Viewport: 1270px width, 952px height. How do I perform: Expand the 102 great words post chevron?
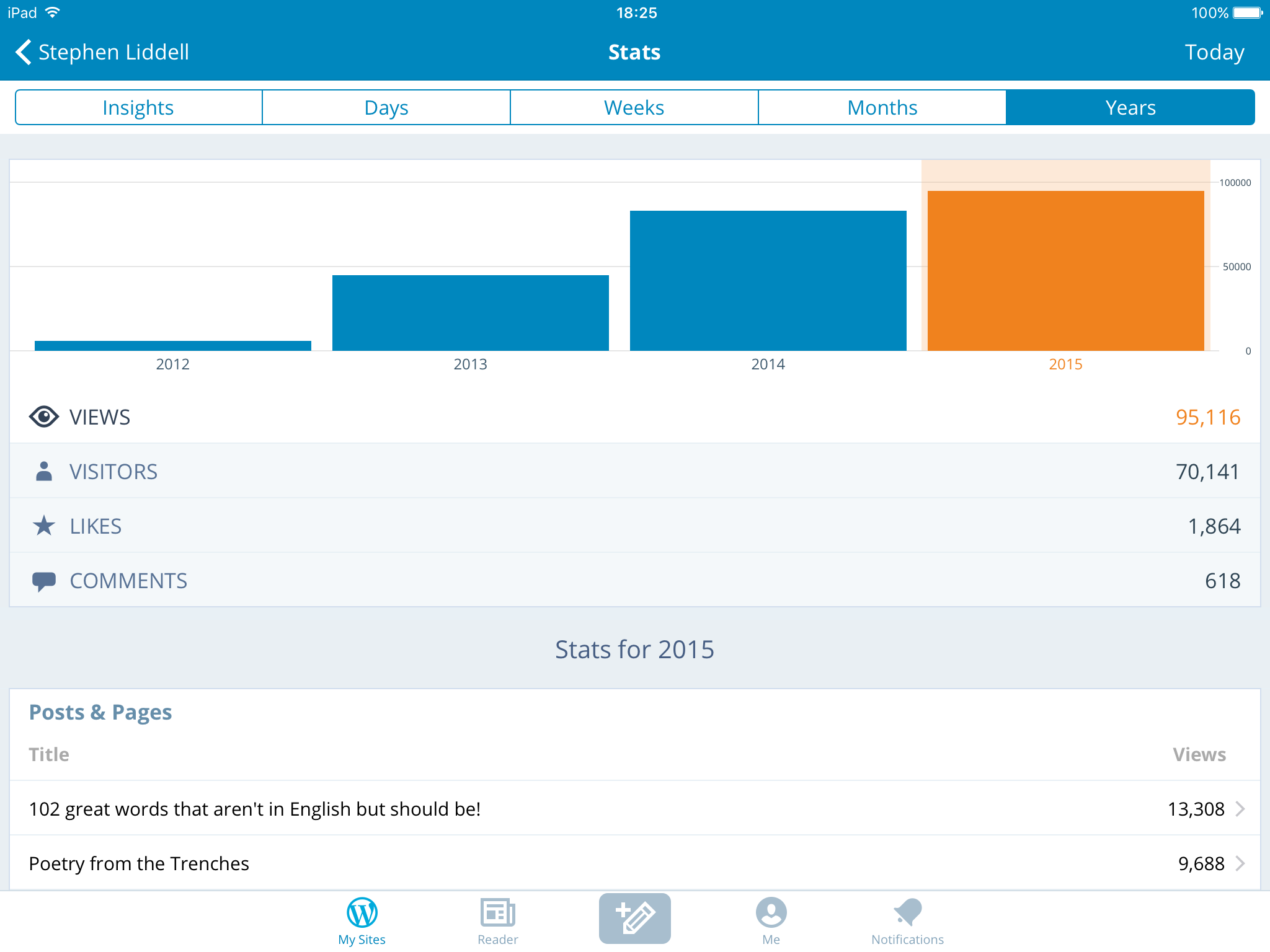(1240, 809)
